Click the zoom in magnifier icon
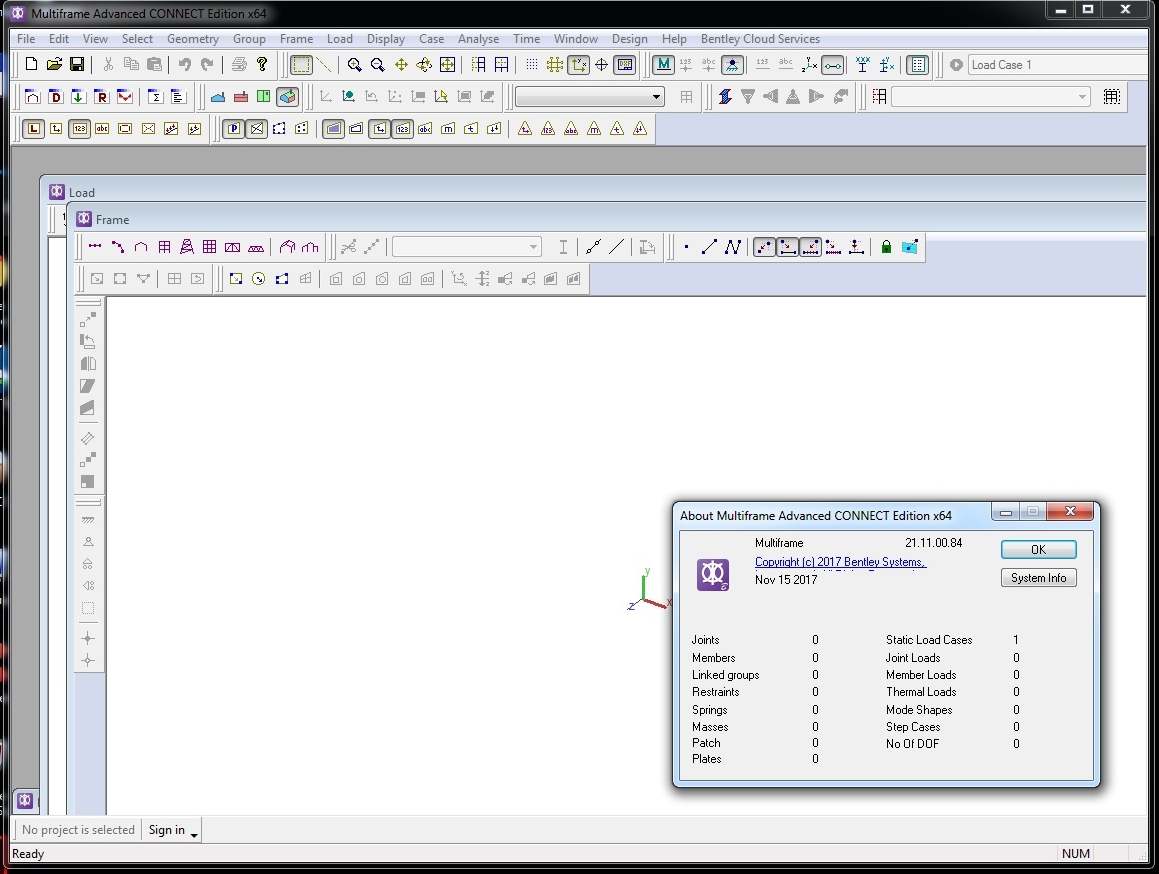Screen dimensions: 1159x874 coord(355,64)
